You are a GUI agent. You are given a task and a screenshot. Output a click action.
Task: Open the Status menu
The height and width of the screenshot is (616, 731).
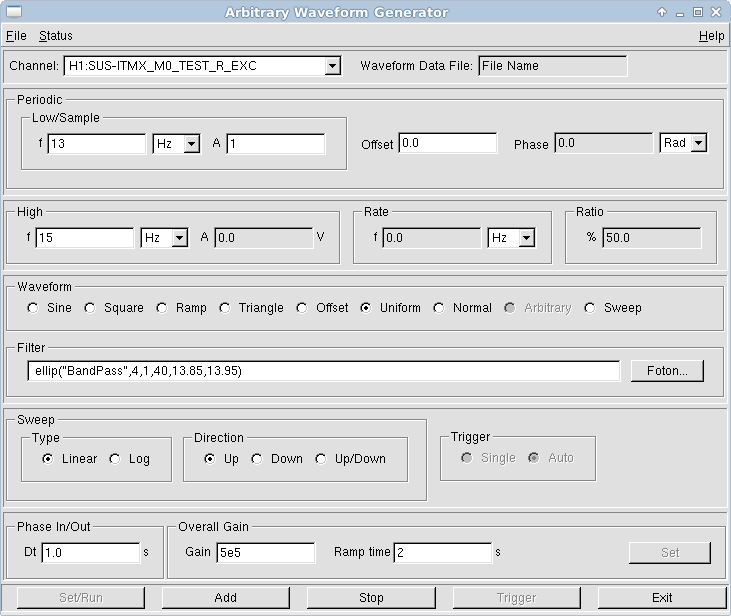pyautogui.click(x=55, y=36)
